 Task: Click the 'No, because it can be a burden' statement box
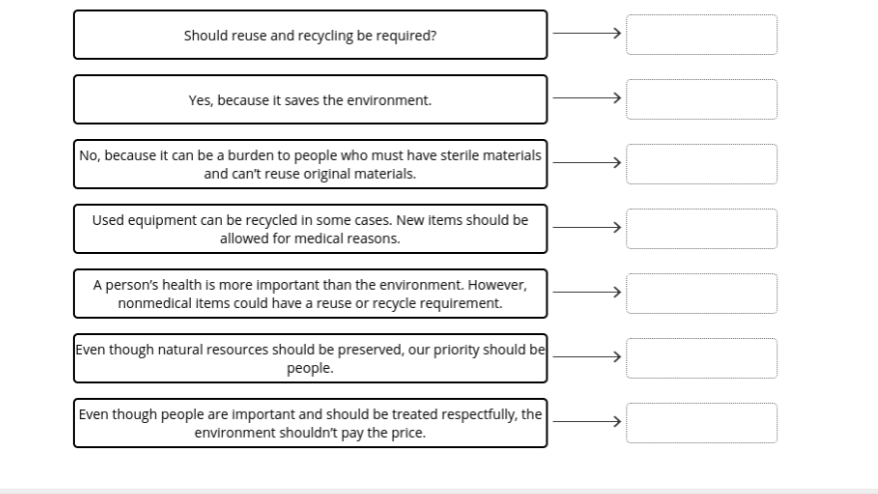(x=310, y=164)
